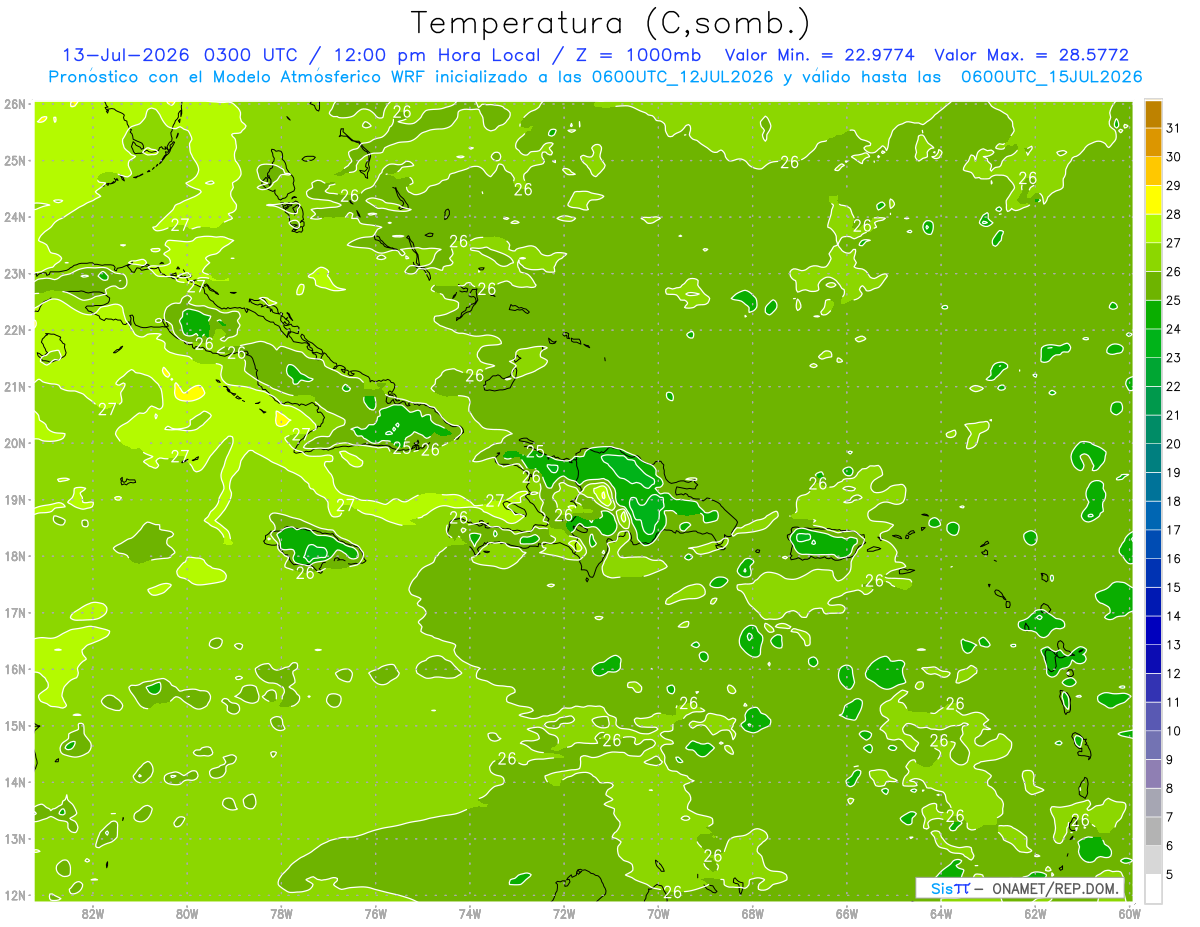Click longitude label "74W"
The width and height of the screenshot is (1200, 927).
click(470, 913)
